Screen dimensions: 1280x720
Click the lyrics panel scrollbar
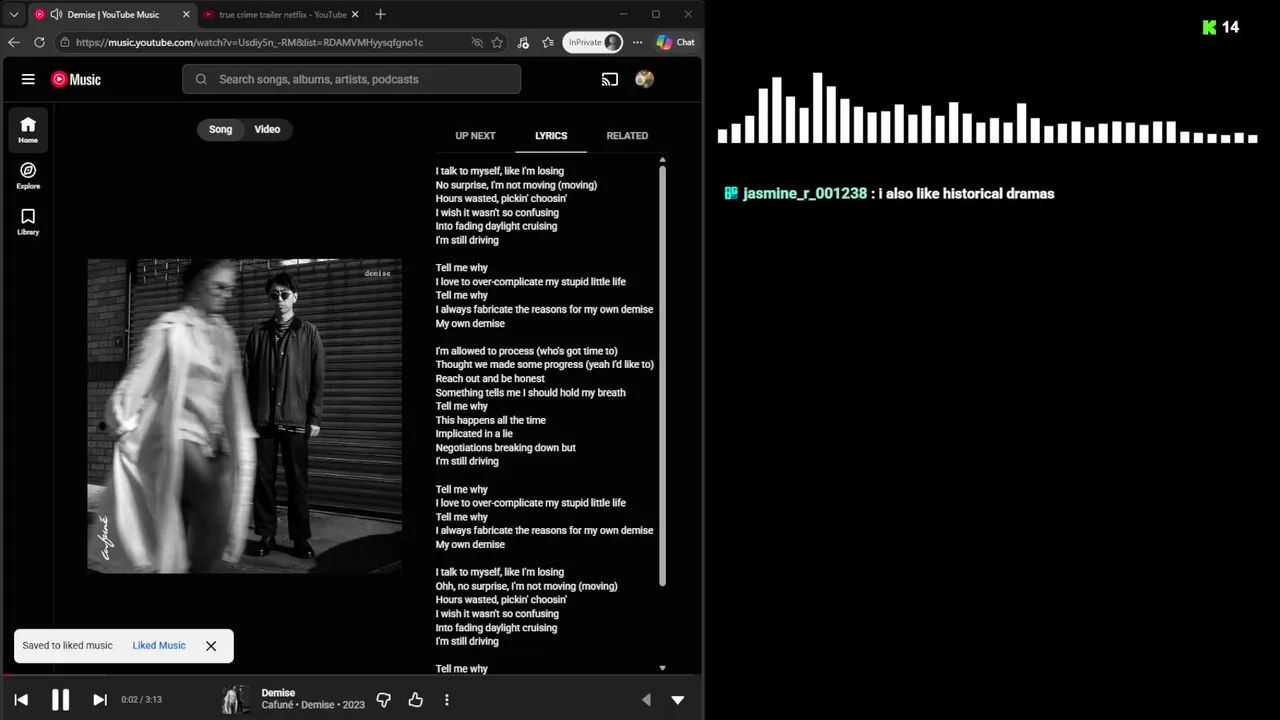pos(662,375)
